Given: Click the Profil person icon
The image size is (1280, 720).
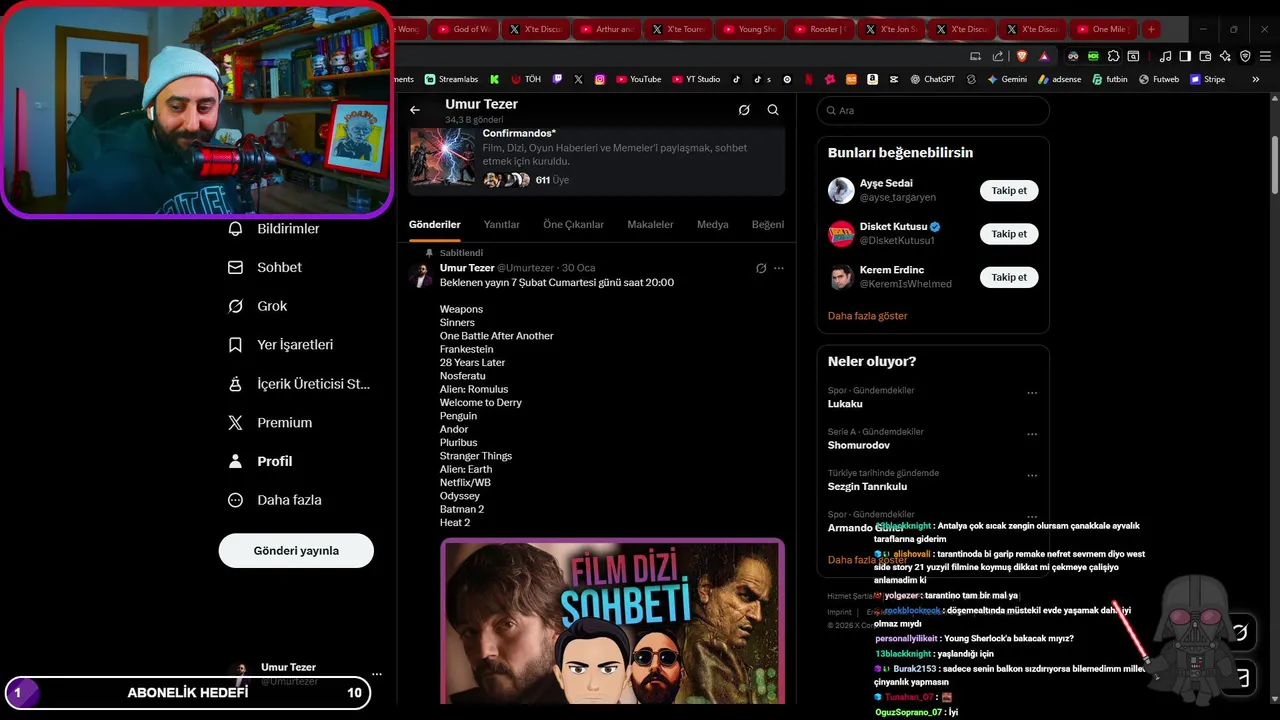Looking at the screenshot, I should (236, 461).
